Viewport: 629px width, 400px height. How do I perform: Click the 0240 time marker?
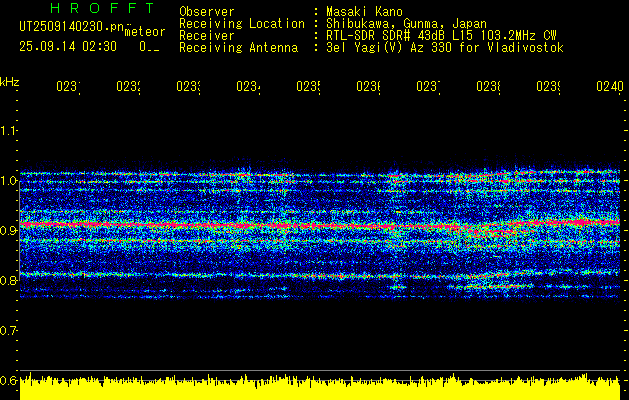tap(610, 86)
